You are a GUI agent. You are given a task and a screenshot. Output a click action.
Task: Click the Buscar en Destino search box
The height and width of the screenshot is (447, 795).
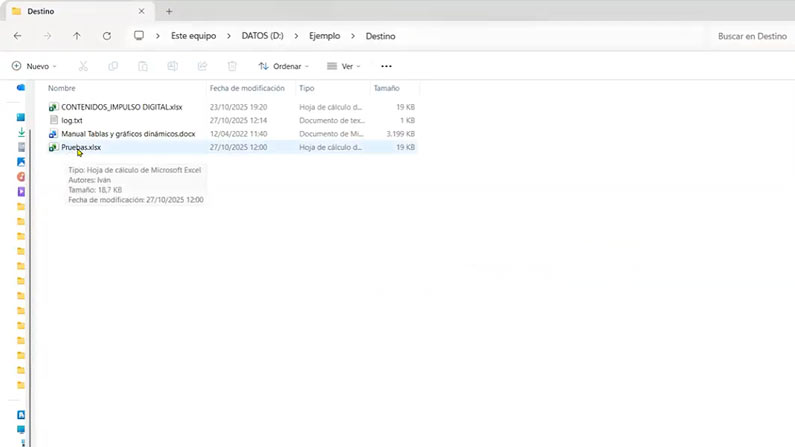pyautogui.click(x=751, y=36)
